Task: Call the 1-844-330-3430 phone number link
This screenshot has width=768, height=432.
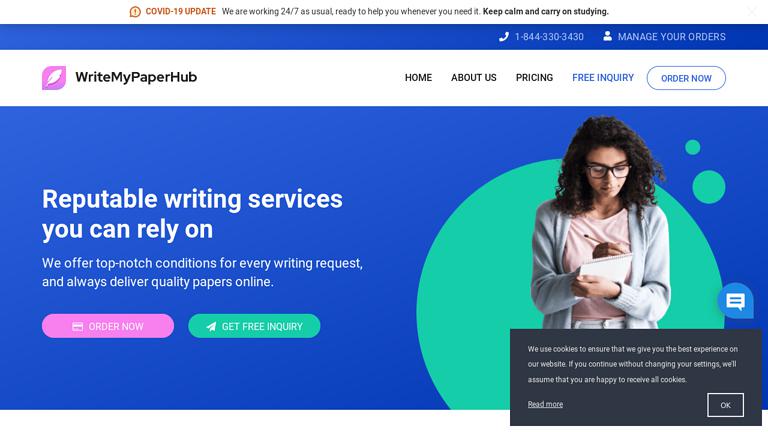Action: [549, 37]
